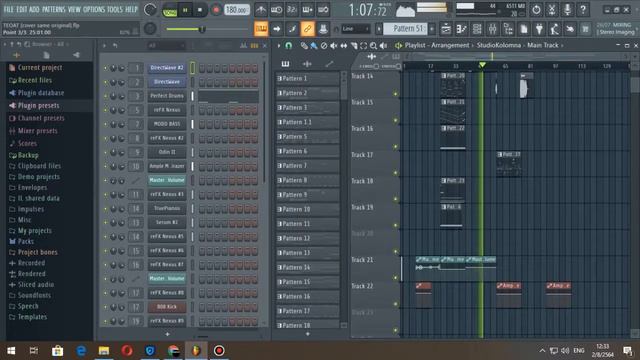The width and height of the screenshot is (640, 360).
Task: Select the playlist Draw pencil tool
Action: coord(304,46)
